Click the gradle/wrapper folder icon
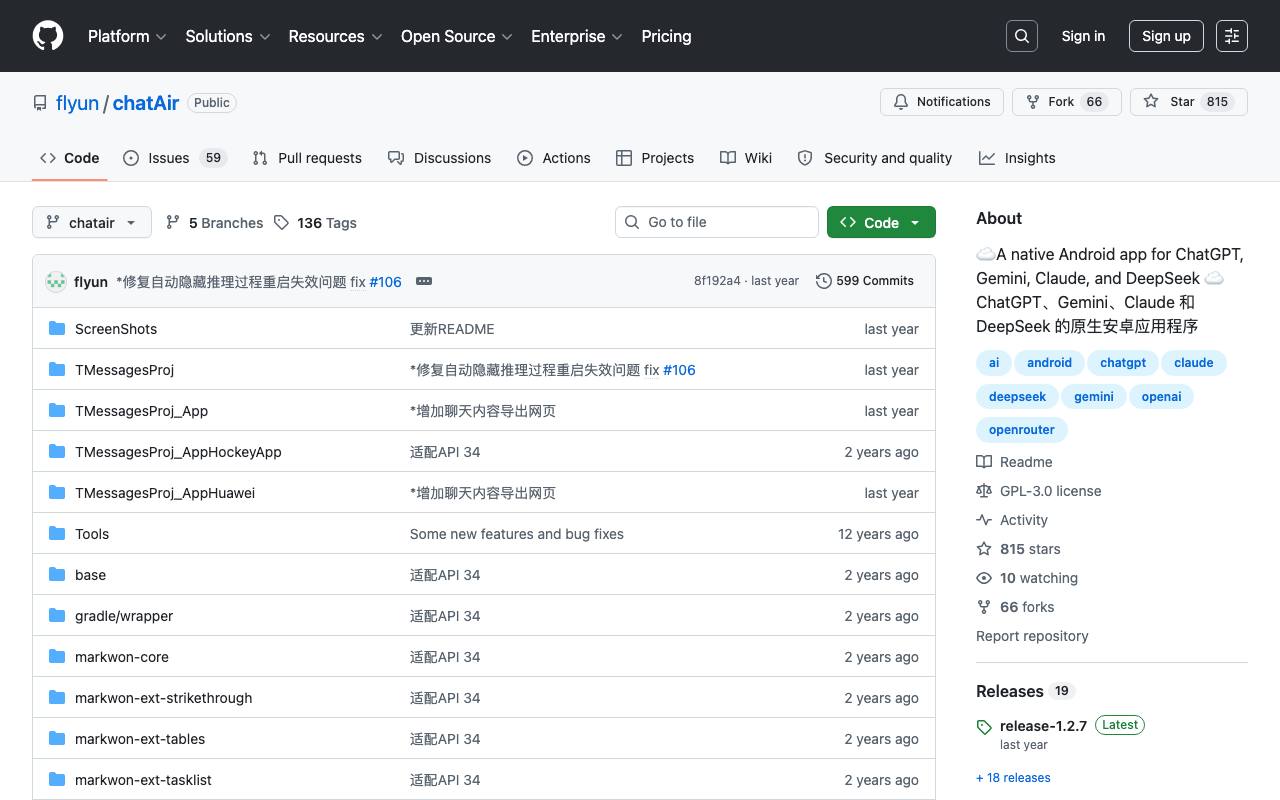The width and height of the screenshot is (1280, 800). click(57, 616)
